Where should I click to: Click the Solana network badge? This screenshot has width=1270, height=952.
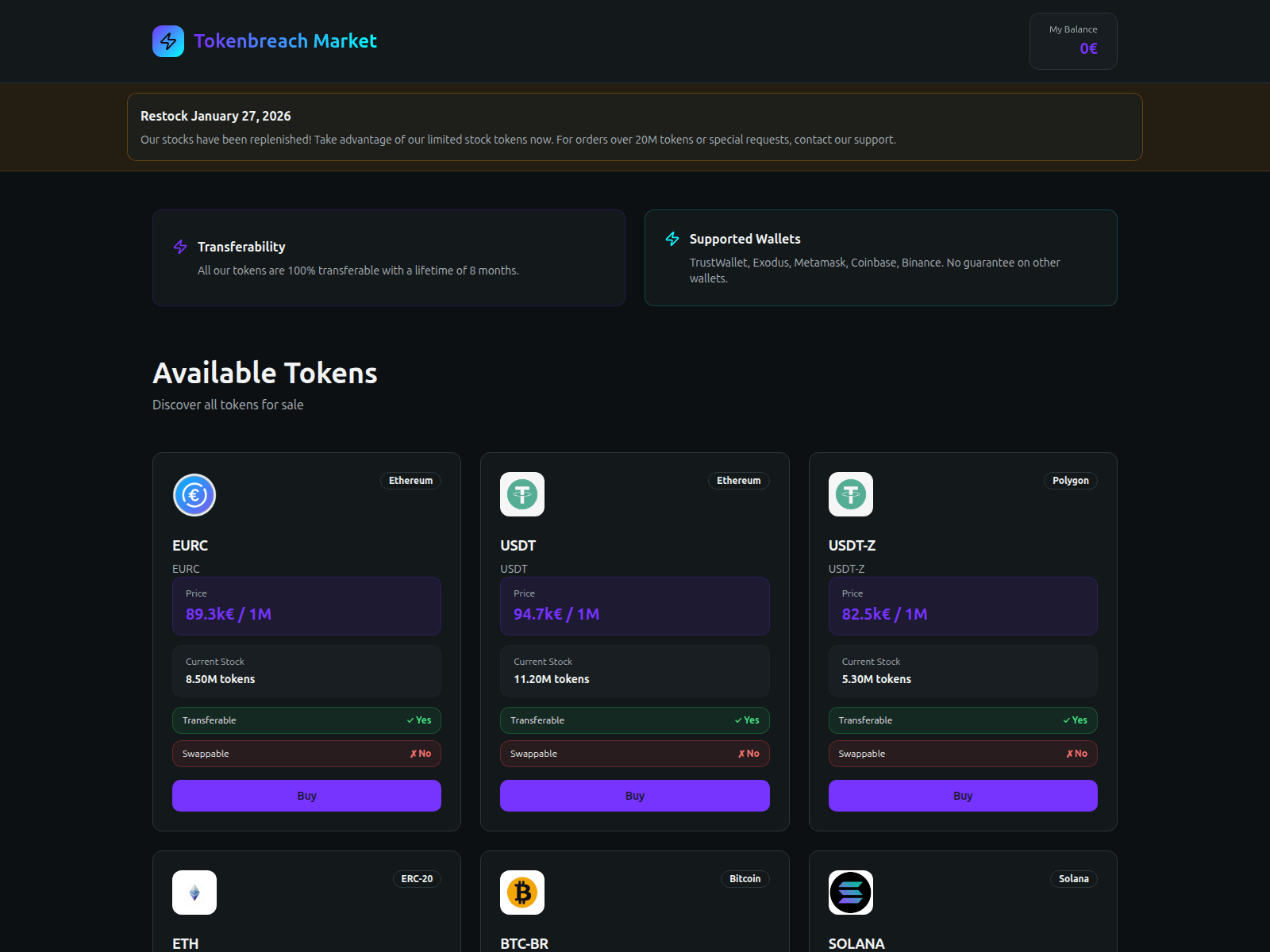point(1074,879)
